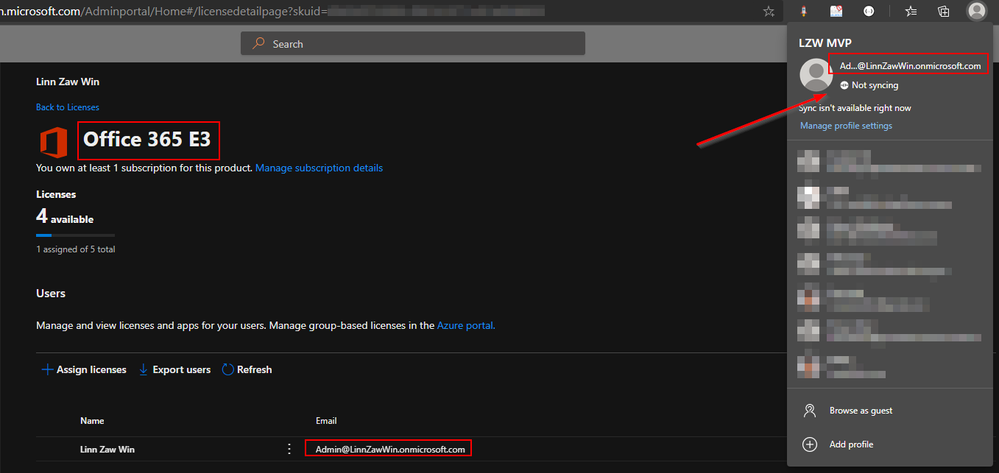The width and height of the screenshot is (999, 473).
Task: Sort by the Name column header
Action: point(92,421)
